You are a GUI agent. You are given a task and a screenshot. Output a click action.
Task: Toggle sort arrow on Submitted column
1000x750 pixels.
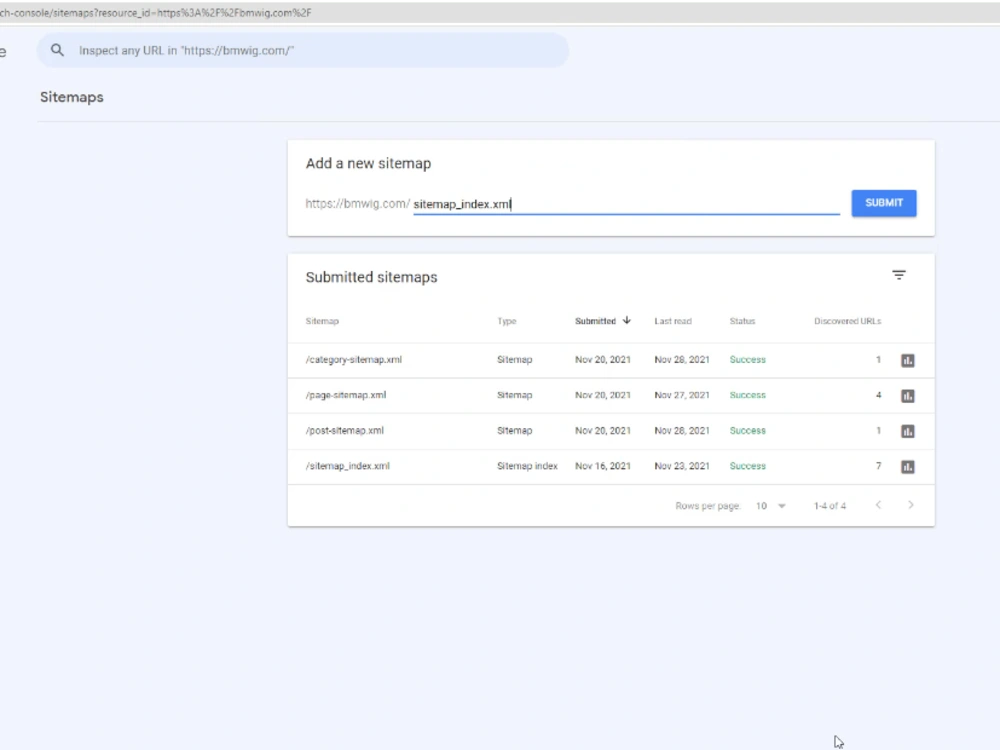pos(626,320)
